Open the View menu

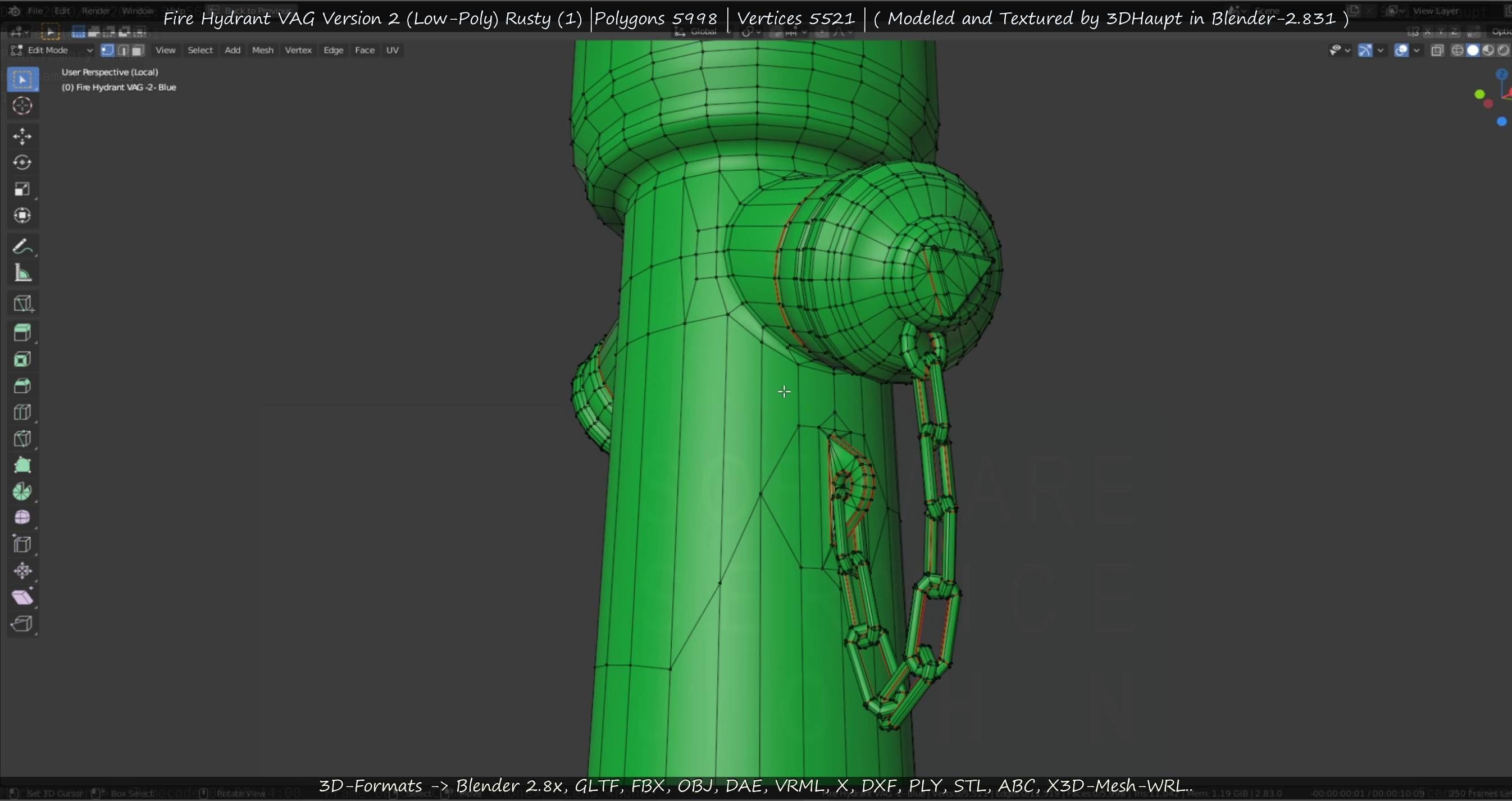165,51
